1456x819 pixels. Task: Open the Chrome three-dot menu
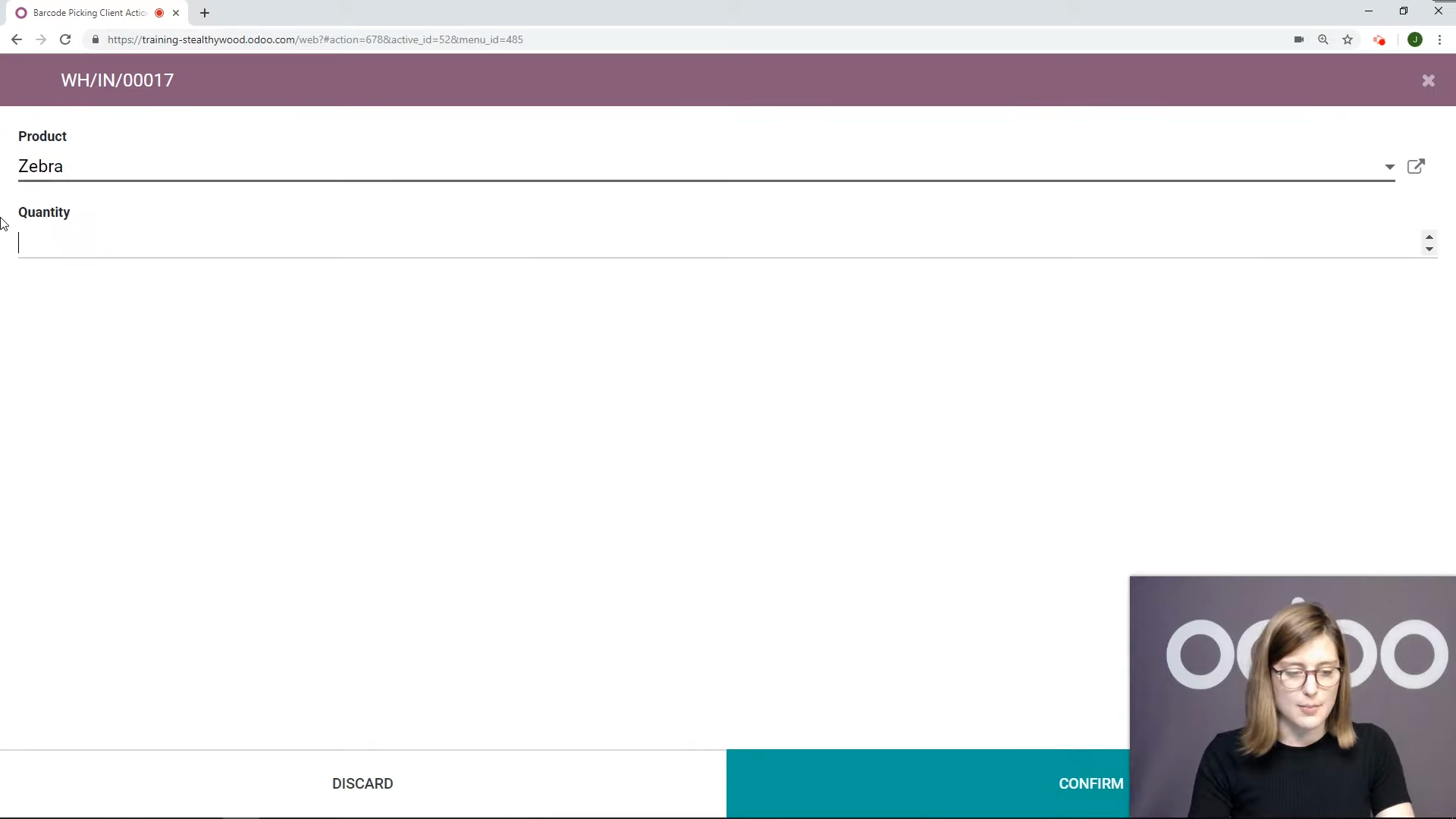[1439, 39]
